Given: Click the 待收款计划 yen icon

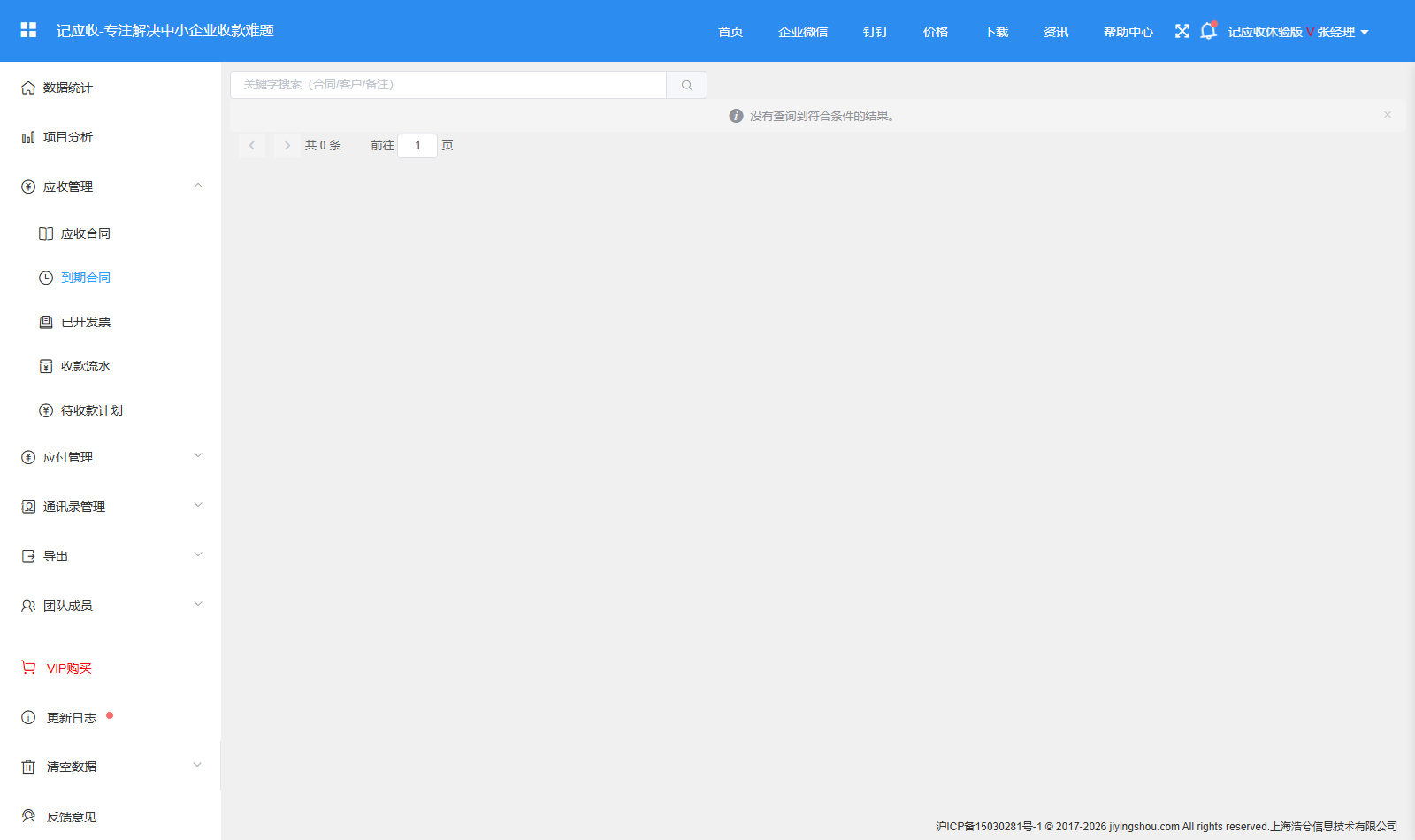Looking at the screenshot, I should click(x=46, y=410).
